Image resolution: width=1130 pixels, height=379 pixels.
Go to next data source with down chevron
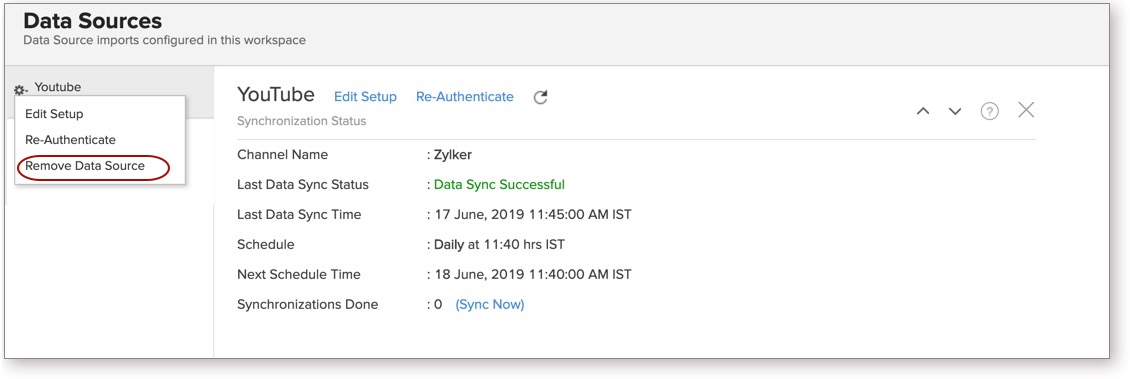955,111
